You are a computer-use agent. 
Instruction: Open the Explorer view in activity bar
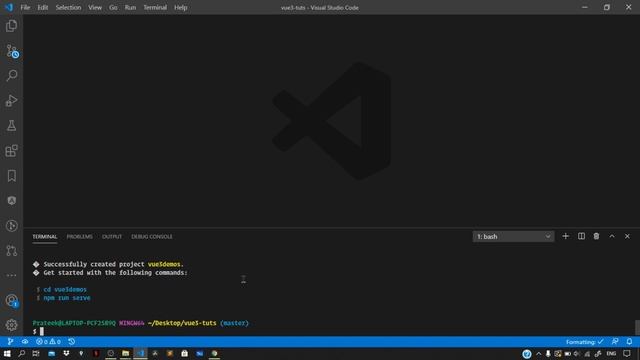[x=11, y=26]
